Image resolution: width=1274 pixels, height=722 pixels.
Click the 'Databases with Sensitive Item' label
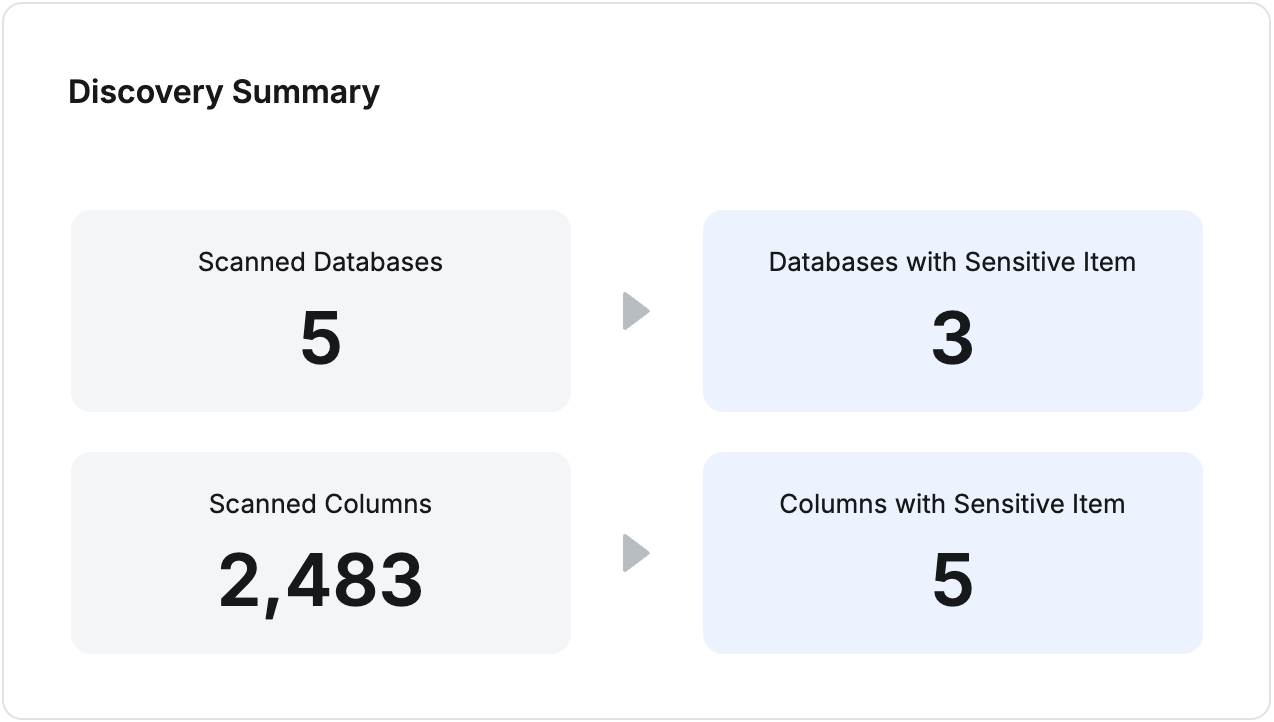[x=952, y=262]
